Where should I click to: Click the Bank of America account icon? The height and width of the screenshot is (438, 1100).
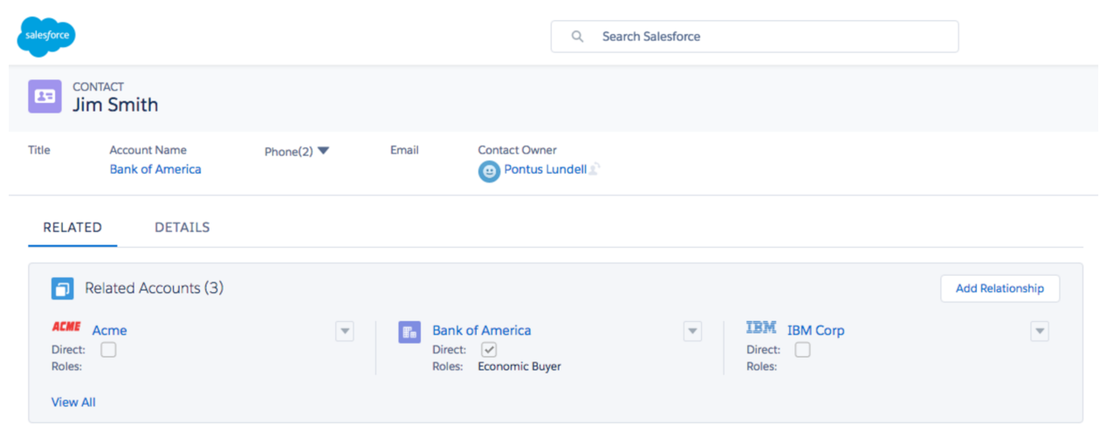tap(408, 331)
